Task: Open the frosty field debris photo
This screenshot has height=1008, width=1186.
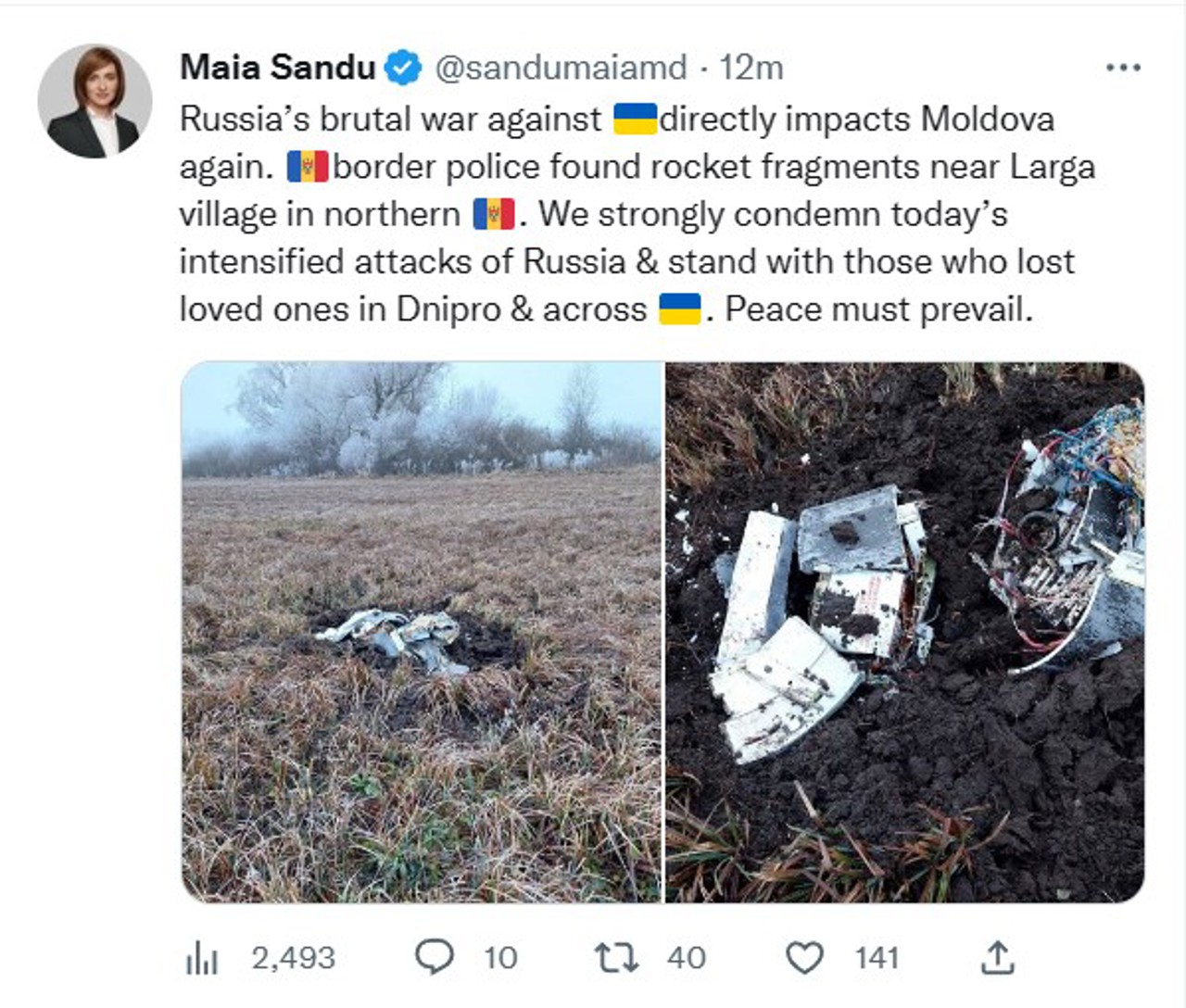Action: 422,632
